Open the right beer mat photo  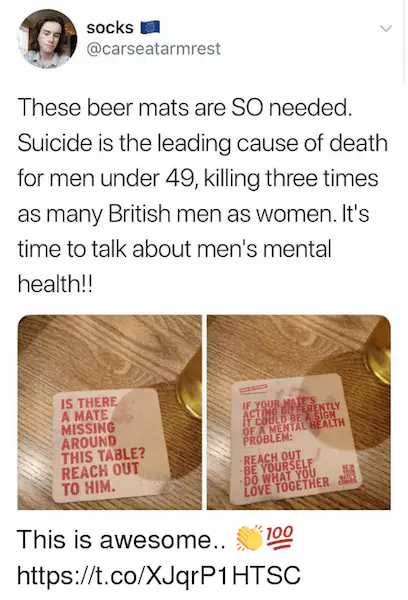[x=299, y=412]
